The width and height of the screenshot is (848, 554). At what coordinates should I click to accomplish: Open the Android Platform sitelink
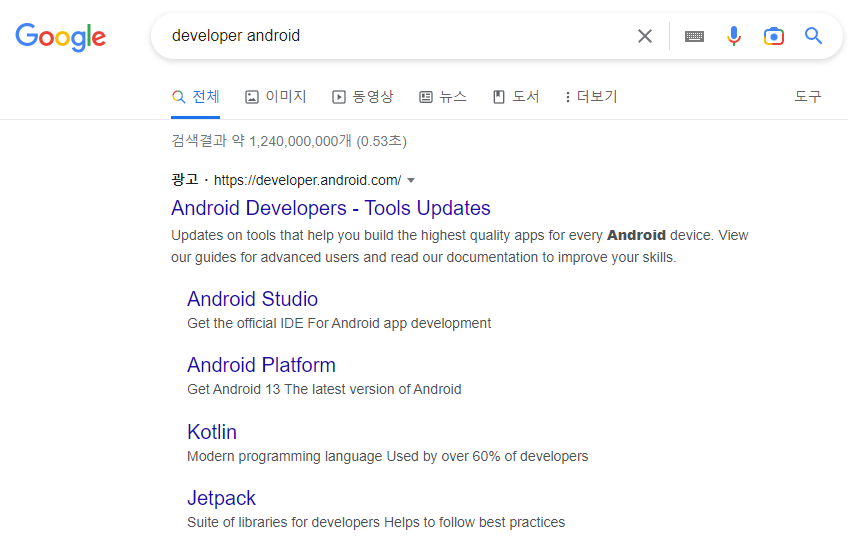261,365
